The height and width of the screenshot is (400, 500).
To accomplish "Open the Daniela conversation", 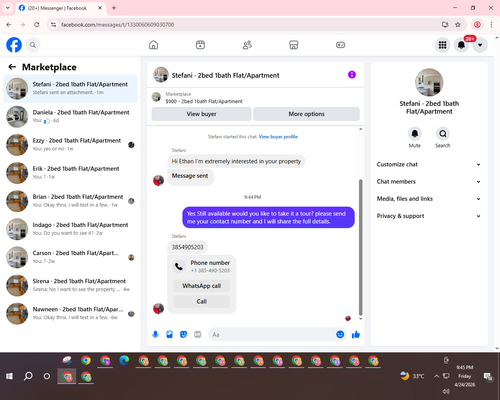I will (x=70, y=117).
